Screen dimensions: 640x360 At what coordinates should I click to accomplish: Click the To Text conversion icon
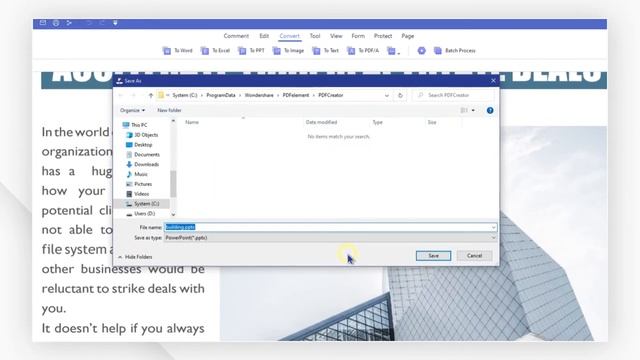pyautogui.click(x=316, y=51)
